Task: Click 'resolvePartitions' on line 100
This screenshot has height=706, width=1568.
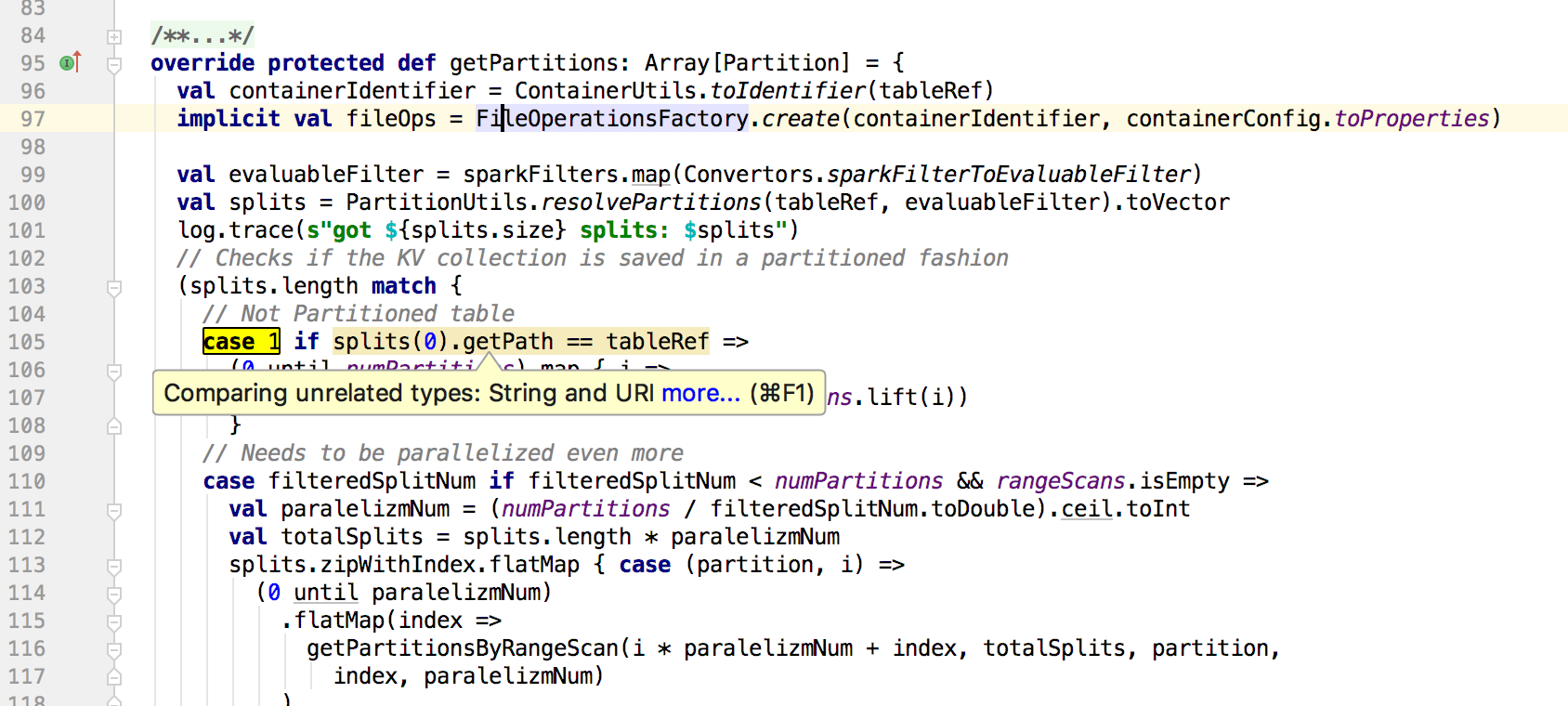Action: [x=651, y=203]
